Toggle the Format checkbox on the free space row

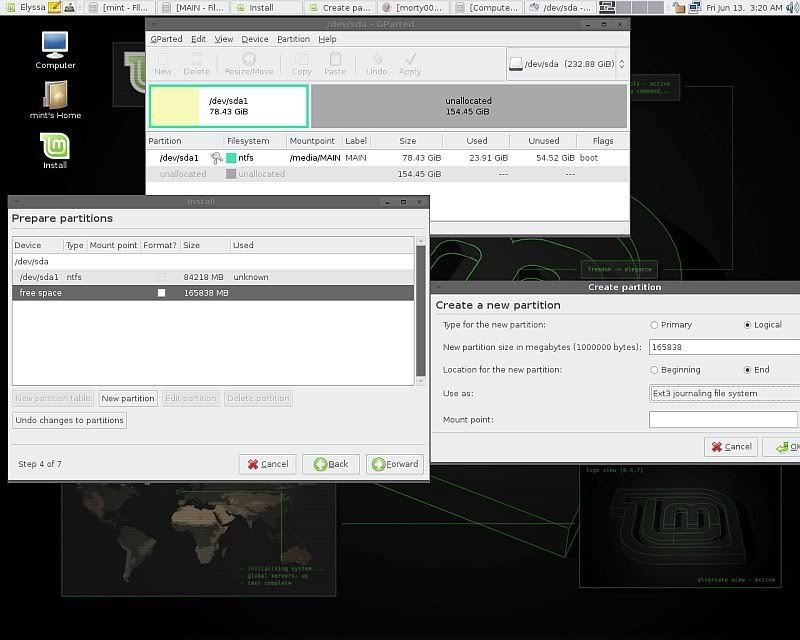[161, 293]
